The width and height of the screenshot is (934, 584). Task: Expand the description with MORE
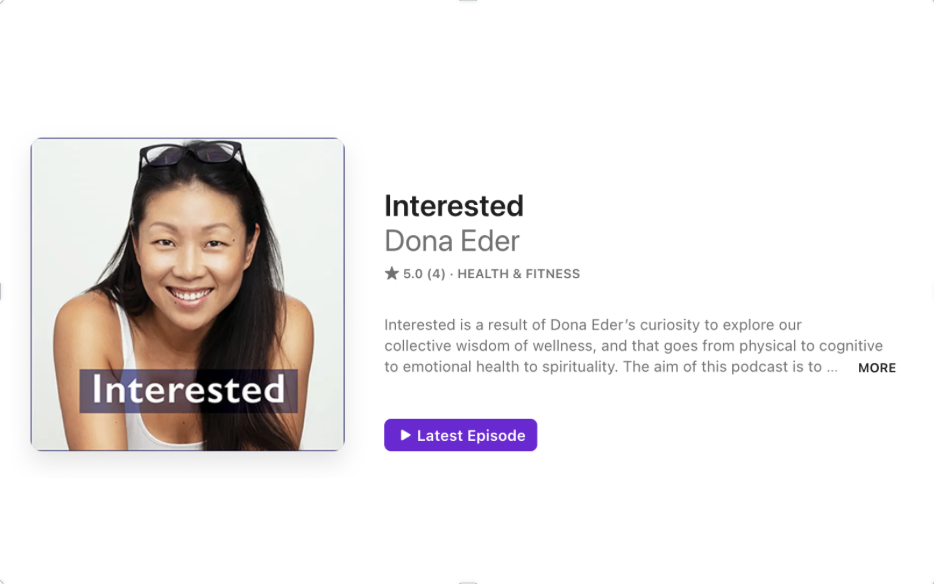point(877,368)
